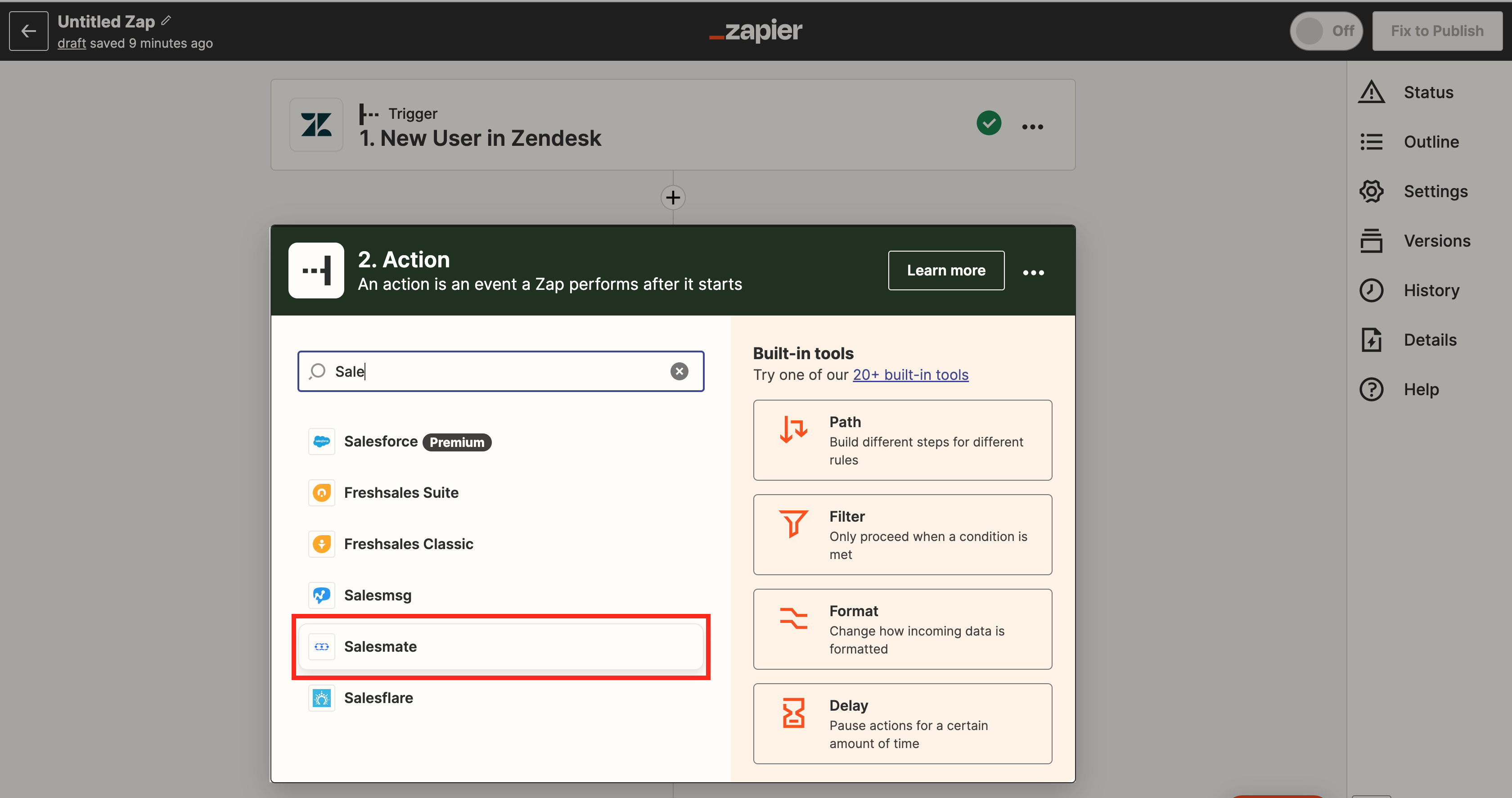Click the Fix to Publish button
This screenshot has width=1512, height=798.
click(1437, 31)
